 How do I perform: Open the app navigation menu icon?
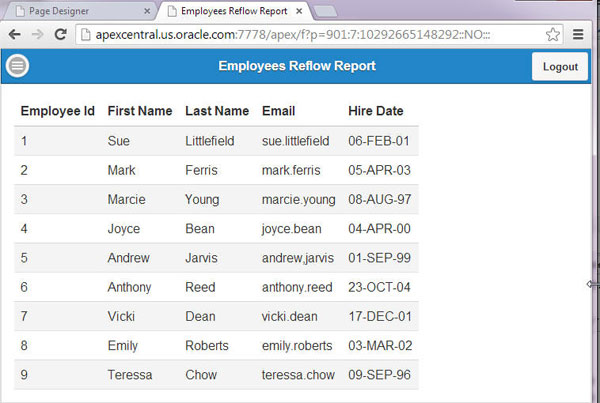(17, 67)
